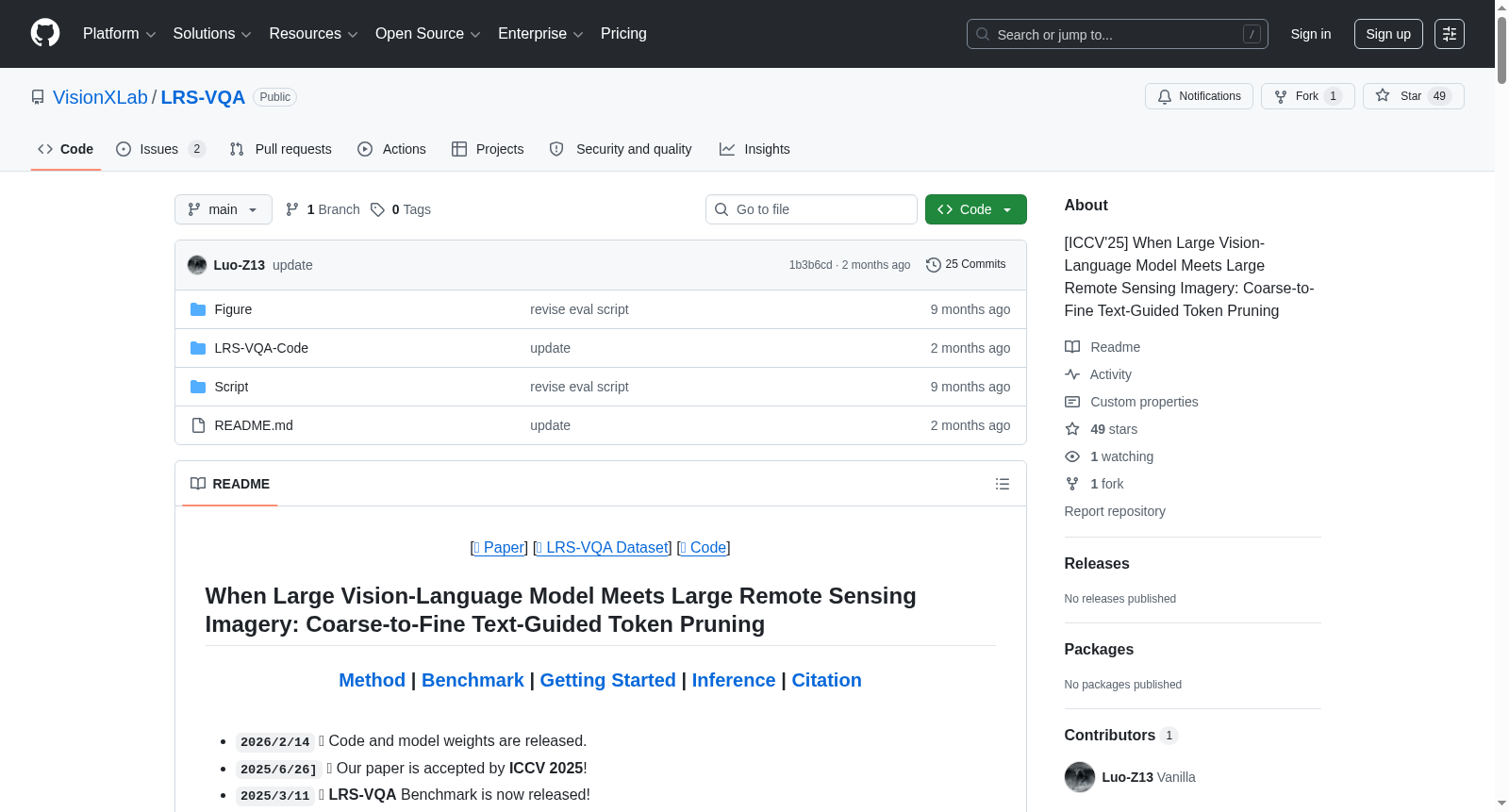Focus the Go to file input

pos(811,209)
